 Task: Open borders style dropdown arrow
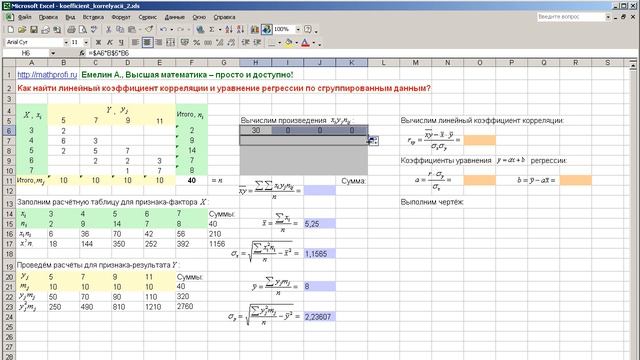pyautogui.click(x=280, y=42)
